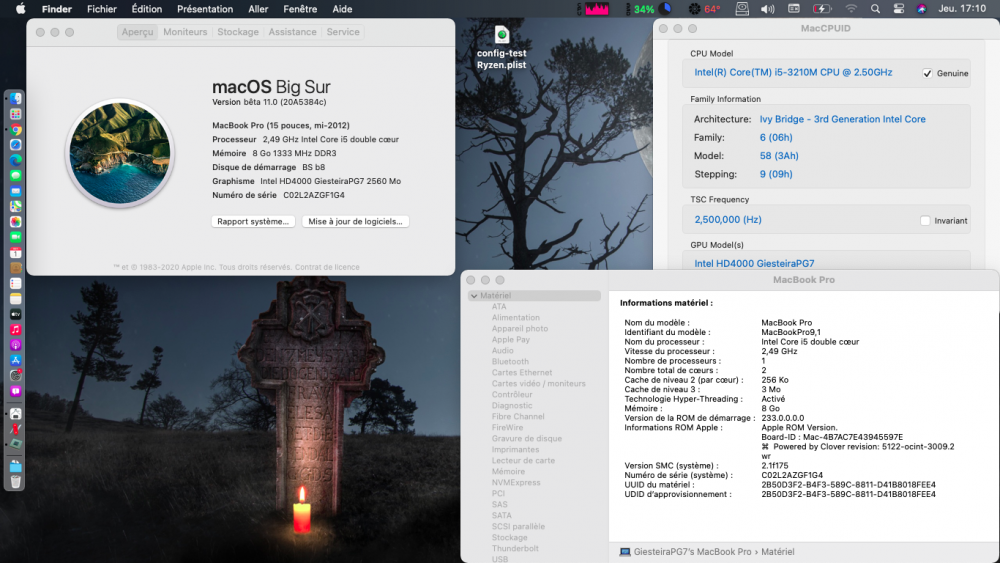Viewport: 1000px width, 563px height.
Task: Open Podcasts app in the Dock
Action: [15, 345]
